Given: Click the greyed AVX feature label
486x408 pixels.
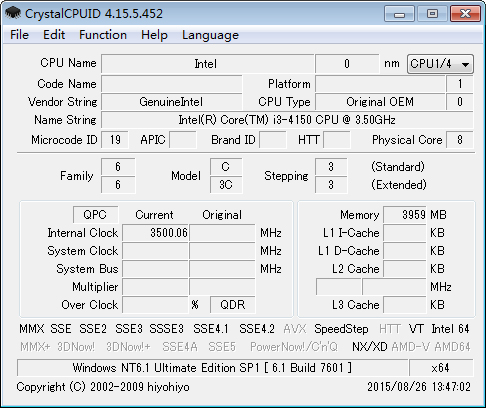Looking at the screenshot, I should point(295,329).
